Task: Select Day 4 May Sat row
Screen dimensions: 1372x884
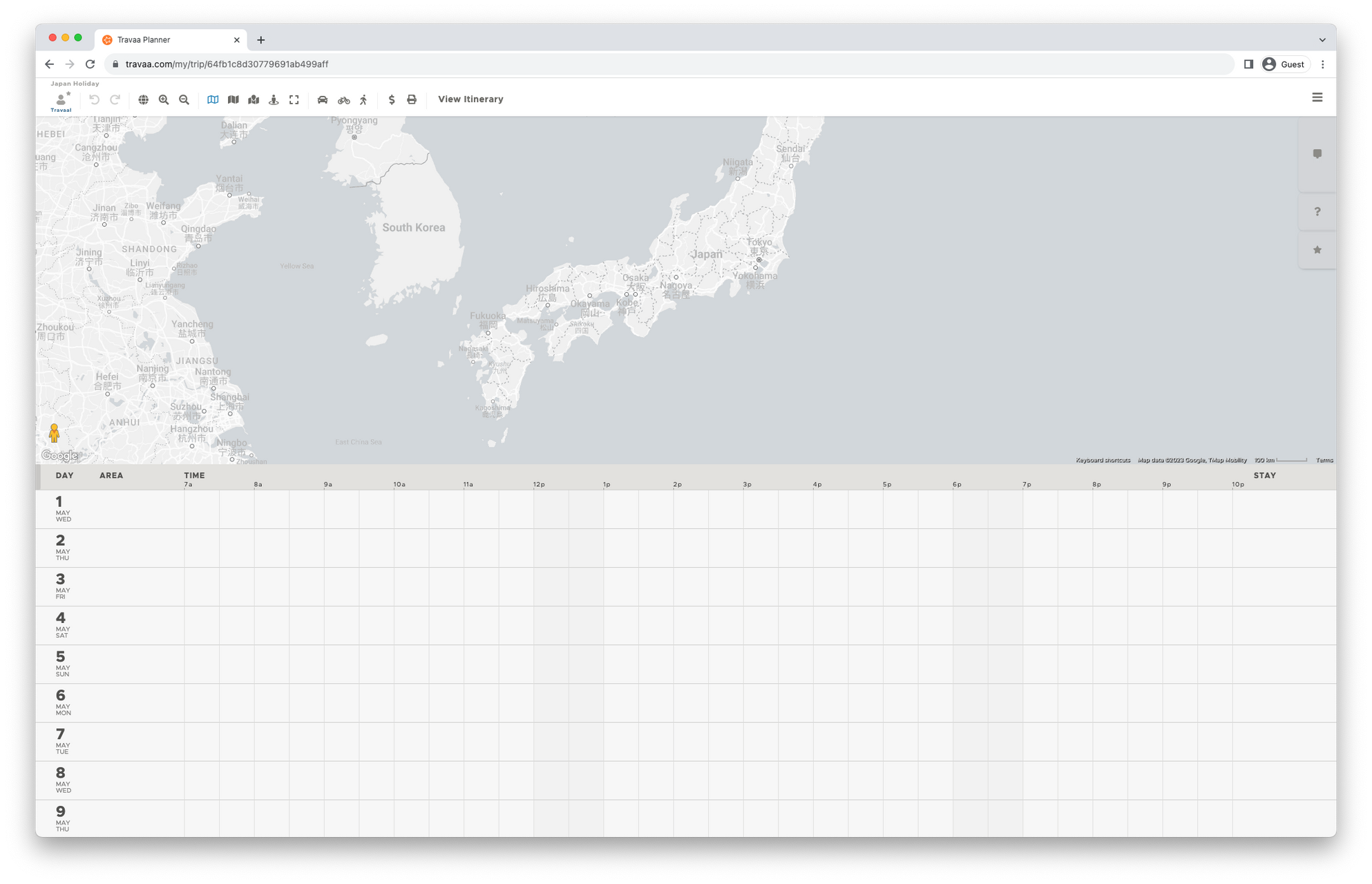Action: point(685,626)
